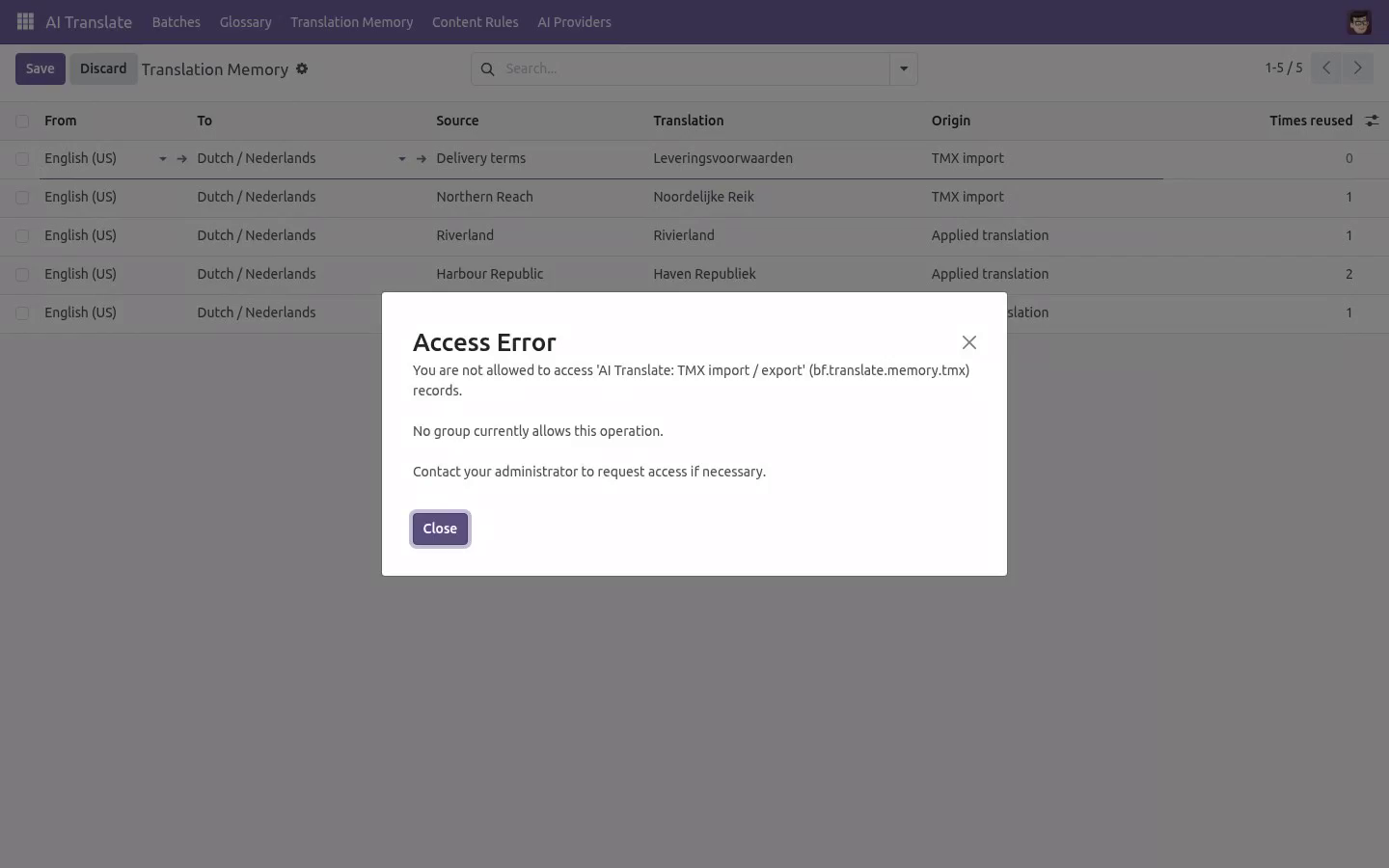1389x868 pixels.
Task: Open the optional columns adjust icon
Action: 1372,121
